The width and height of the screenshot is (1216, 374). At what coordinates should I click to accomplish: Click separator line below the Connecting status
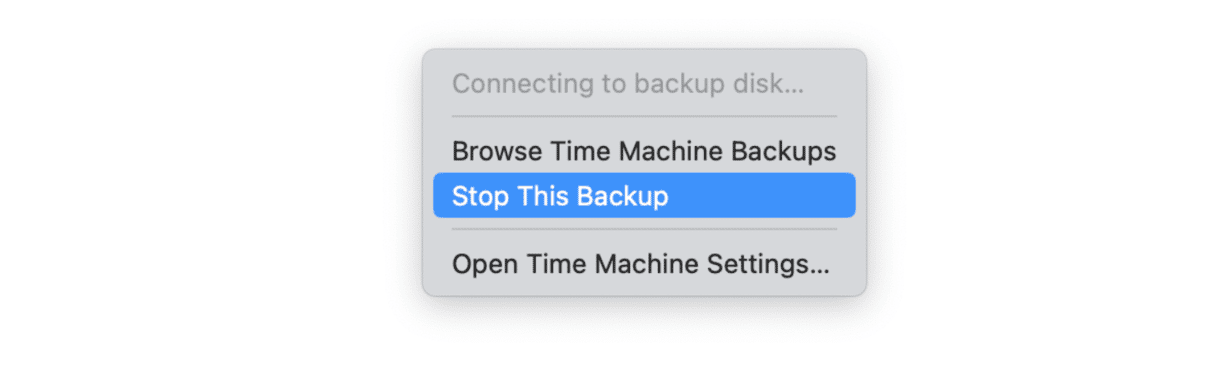pyautogui.click(x=644, y=116)
